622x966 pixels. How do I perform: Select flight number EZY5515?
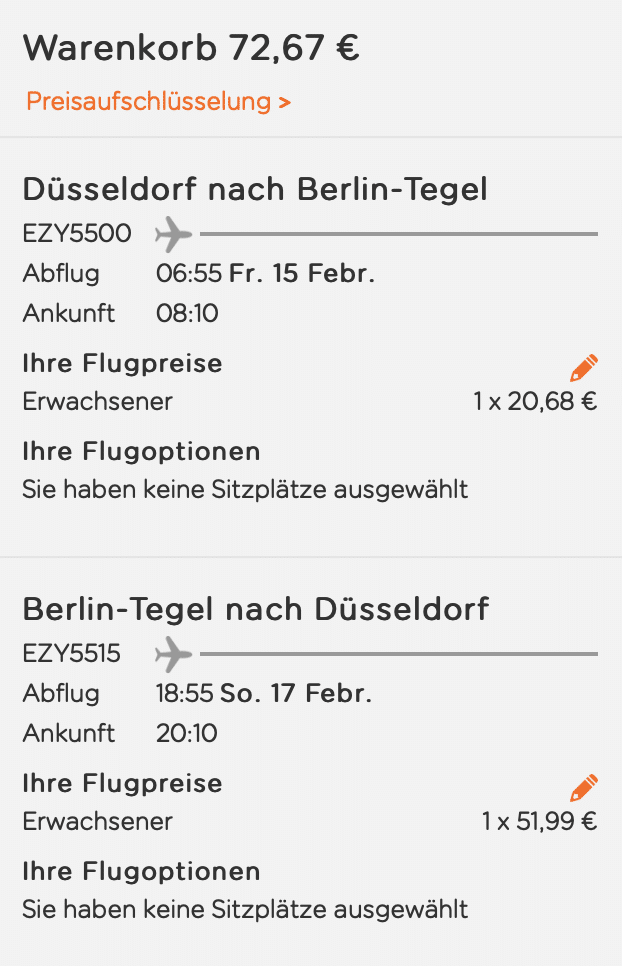pos(72,654)
